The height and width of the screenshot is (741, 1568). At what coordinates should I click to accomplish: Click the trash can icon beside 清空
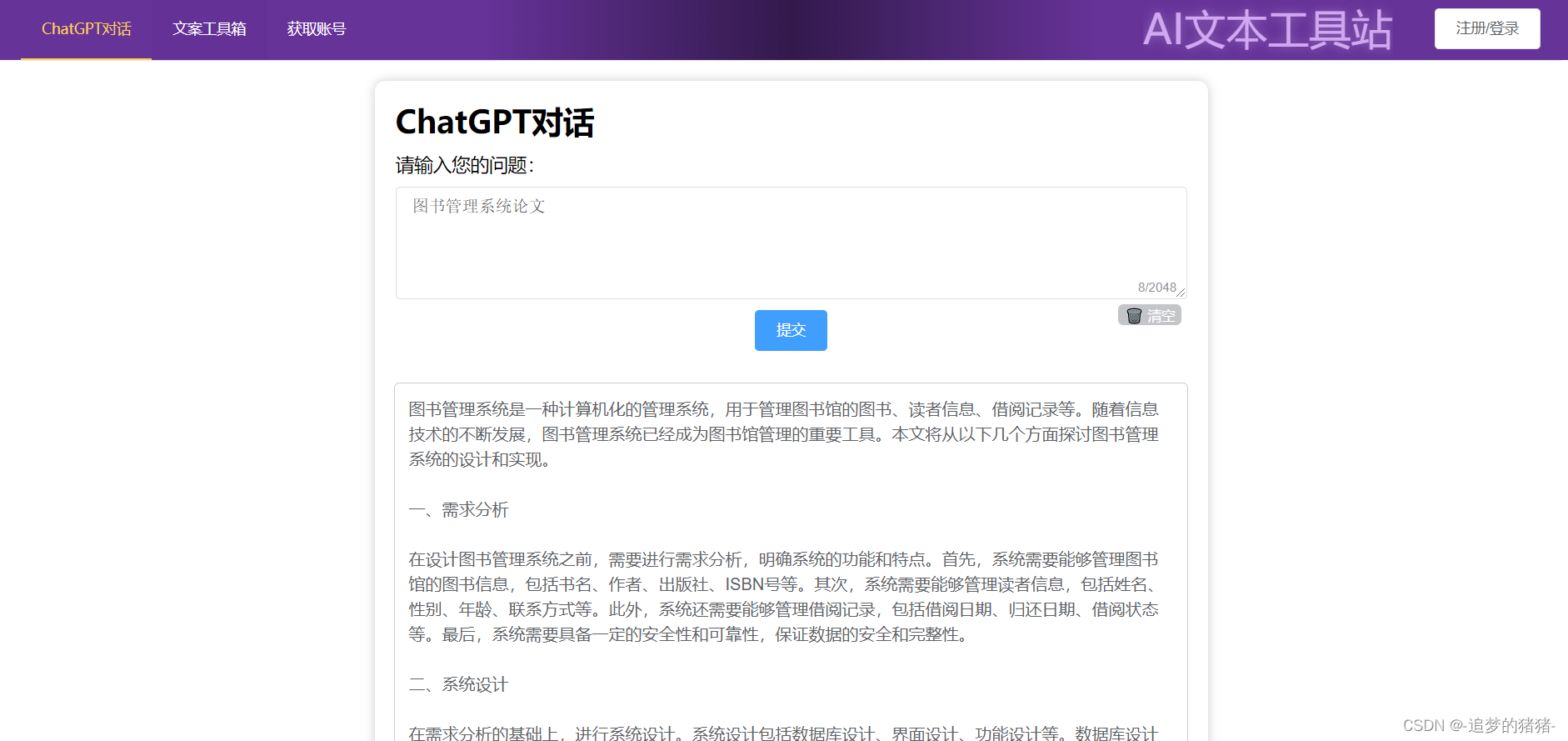1134,316
